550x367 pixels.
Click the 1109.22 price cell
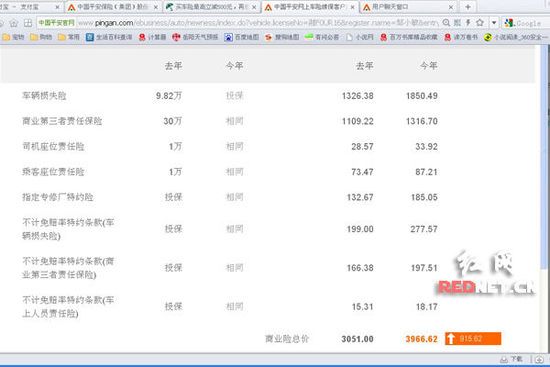tap(358, 121)
